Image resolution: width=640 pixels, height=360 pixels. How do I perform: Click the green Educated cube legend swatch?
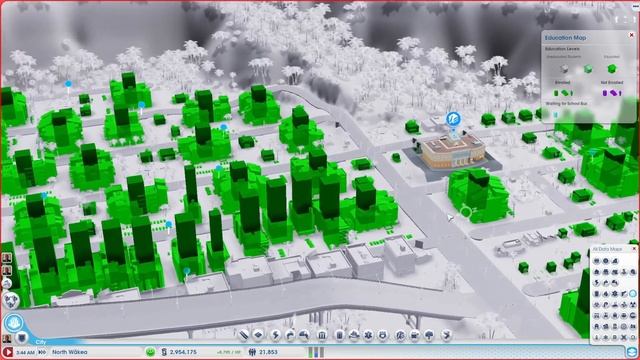click(x=611, y=69)
